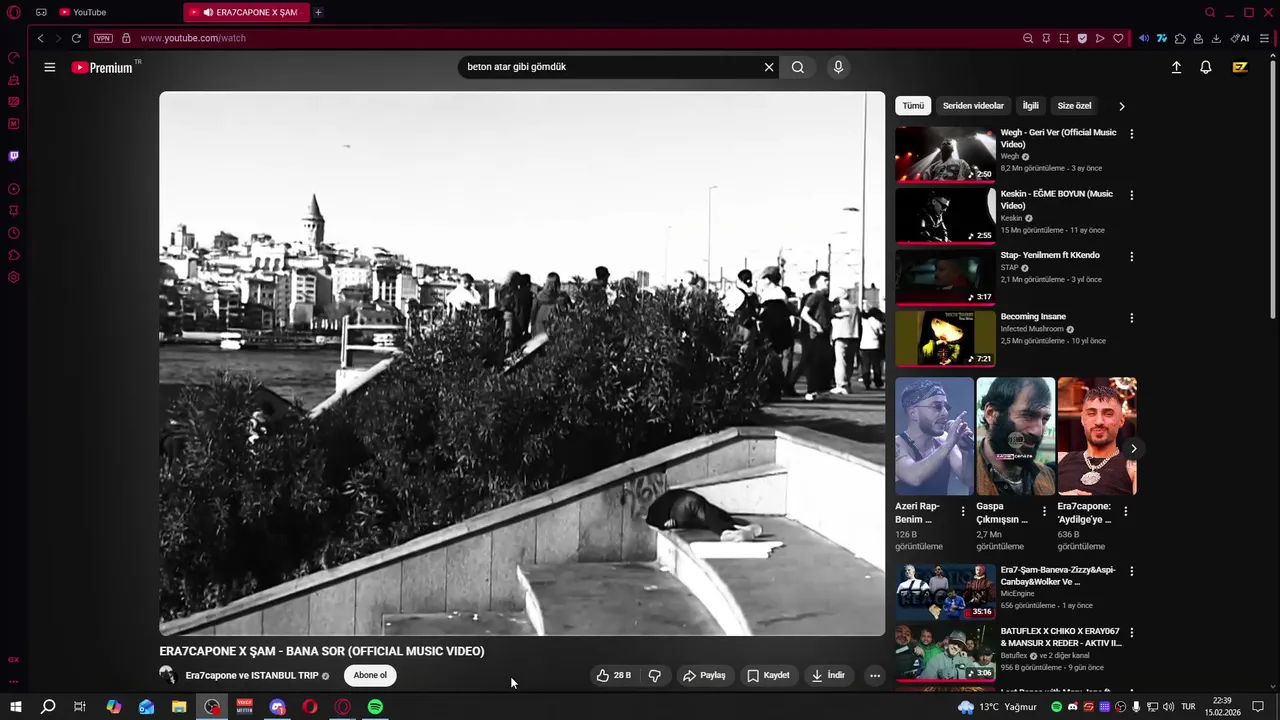
Task: Open options for the Becoming Insane video
Action: pyautogui.click(x=1131, y=318)
